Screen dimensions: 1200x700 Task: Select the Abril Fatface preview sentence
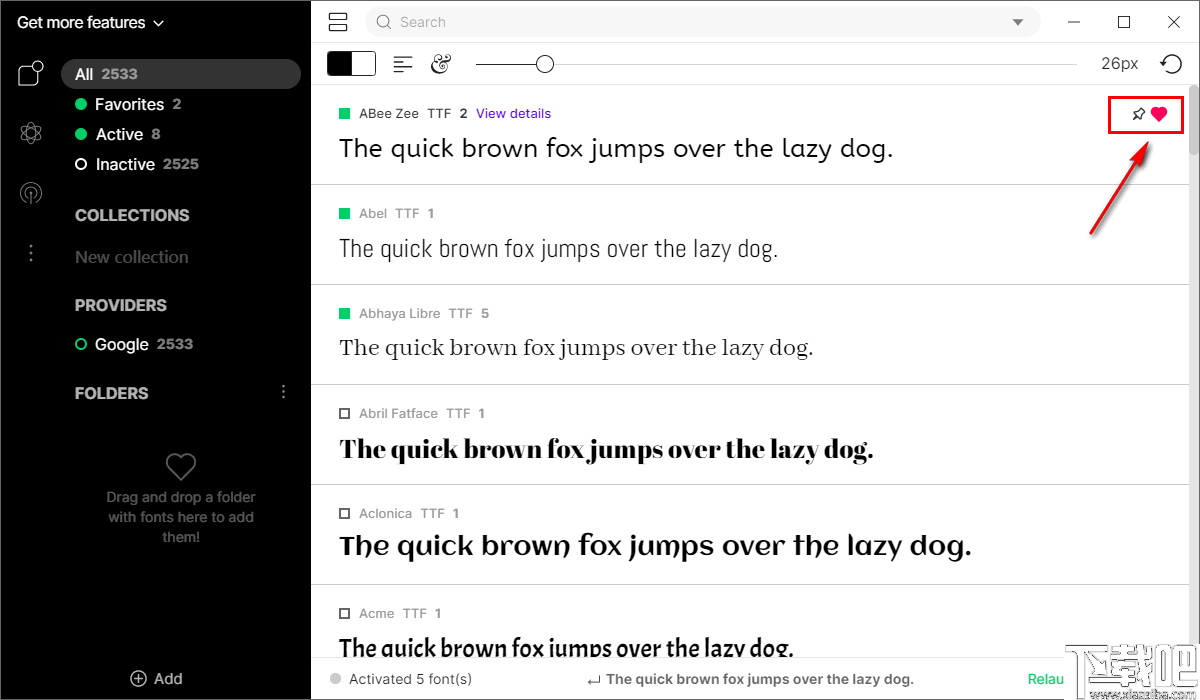(606, 449)
